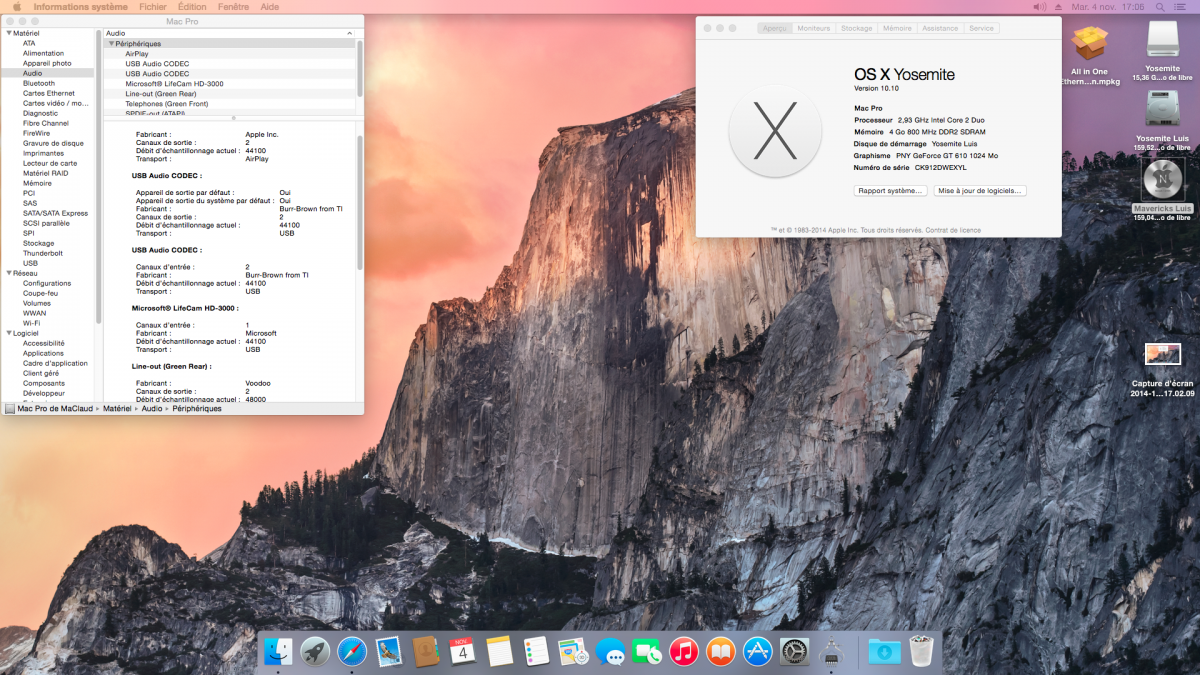1200x675 pixels.
Task: Collapse the Réseau sidebar section
Action: coord(8,273)
